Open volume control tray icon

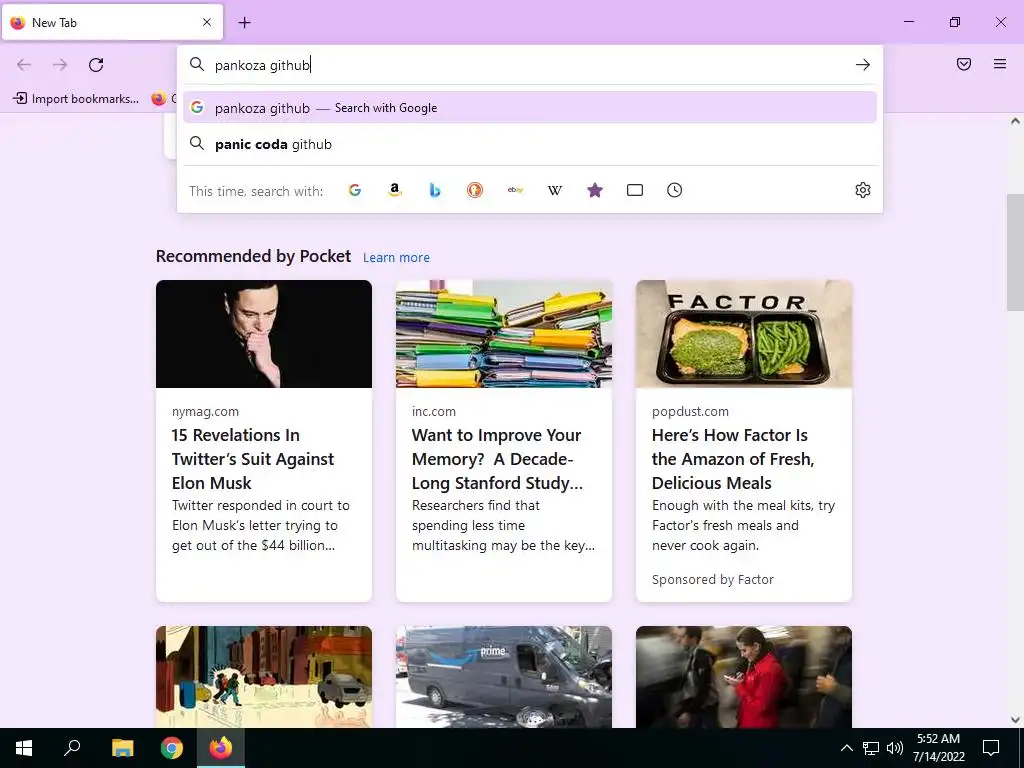[895, 748]
